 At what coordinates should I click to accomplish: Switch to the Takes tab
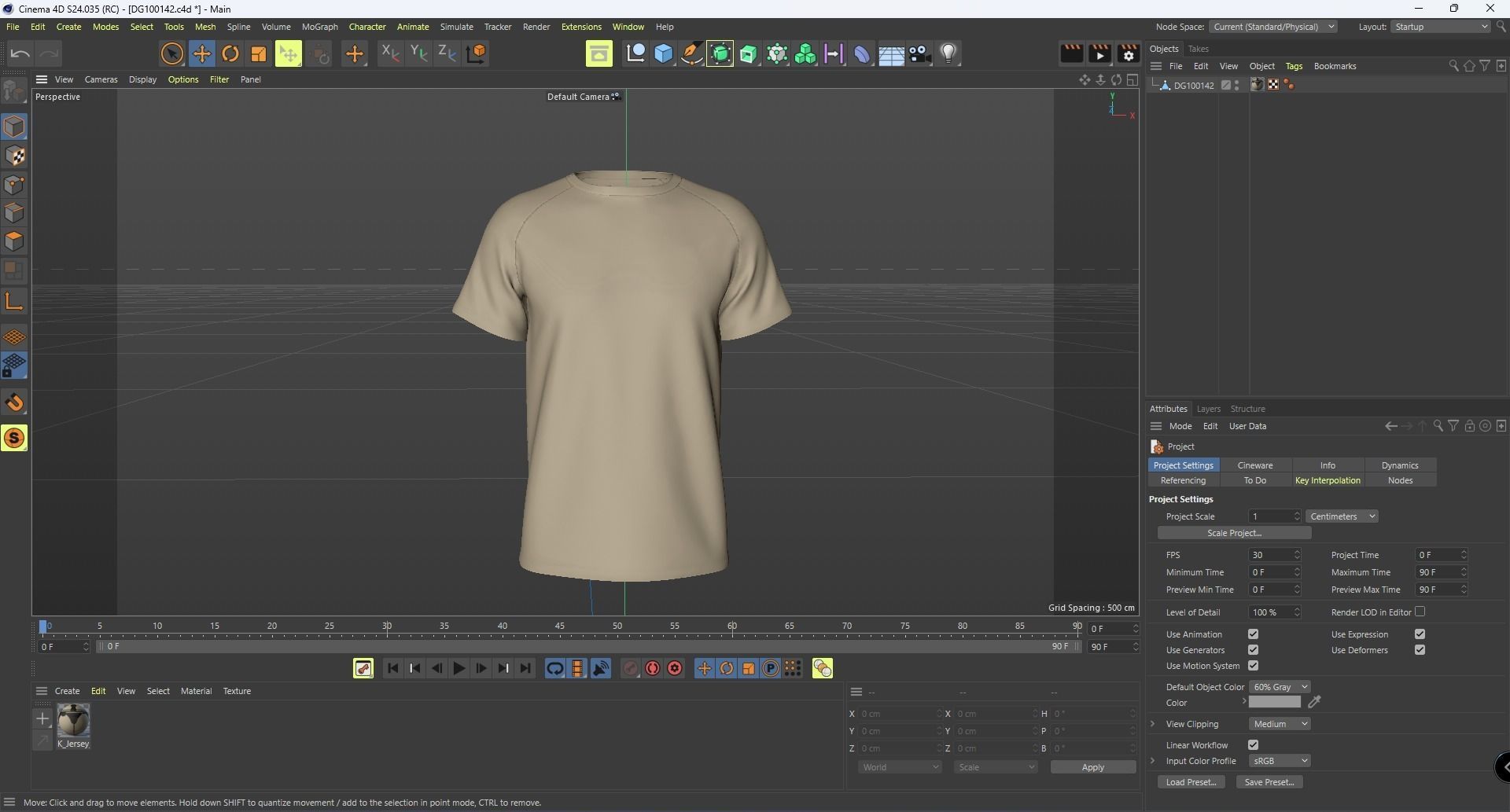[x=1198, y=49]
